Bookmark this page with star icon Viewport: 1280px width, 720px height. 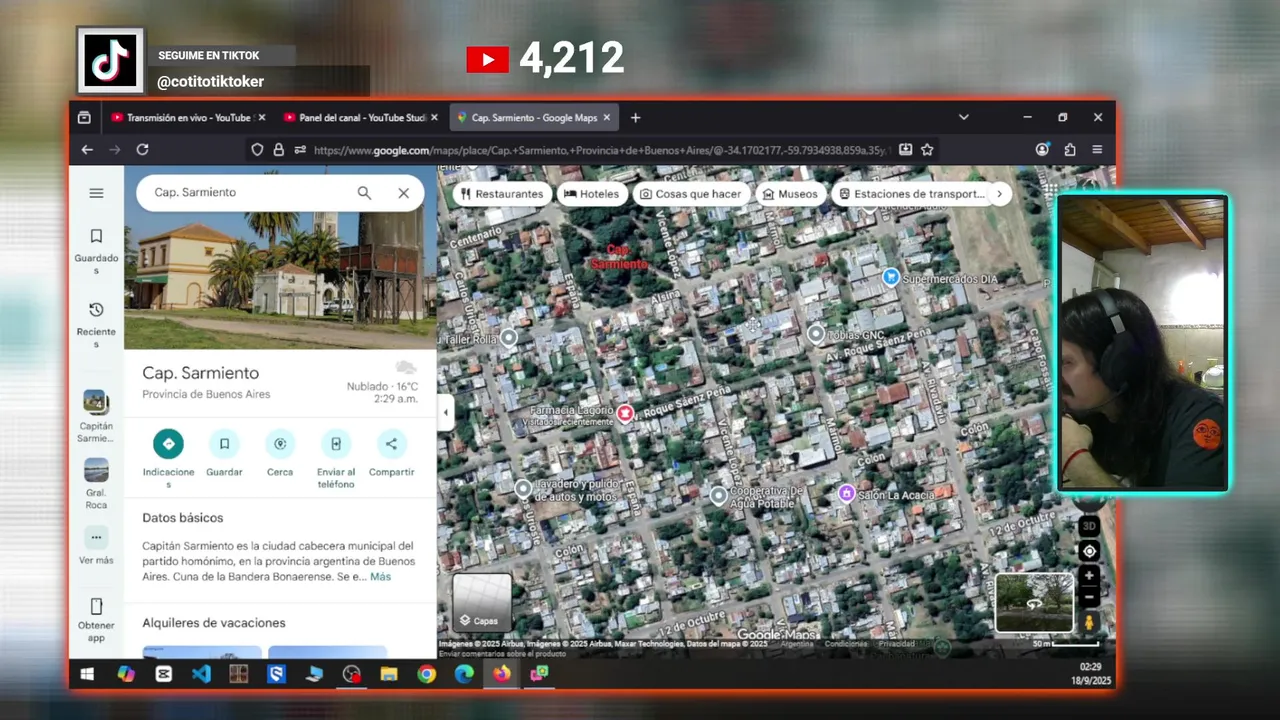pyautogui.click(x=927, y=150)
